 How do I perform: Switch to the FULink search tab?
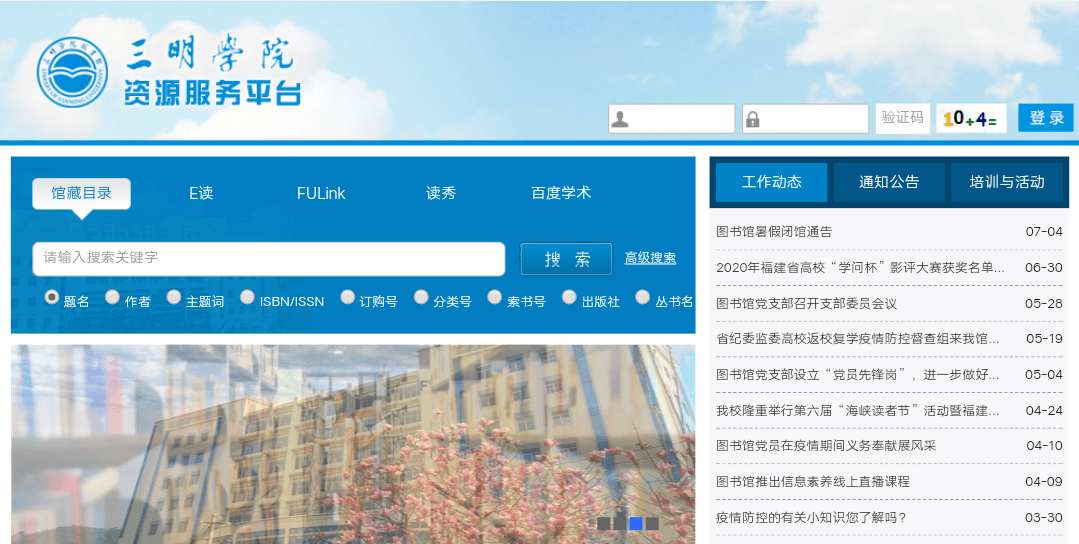[321, 193]
